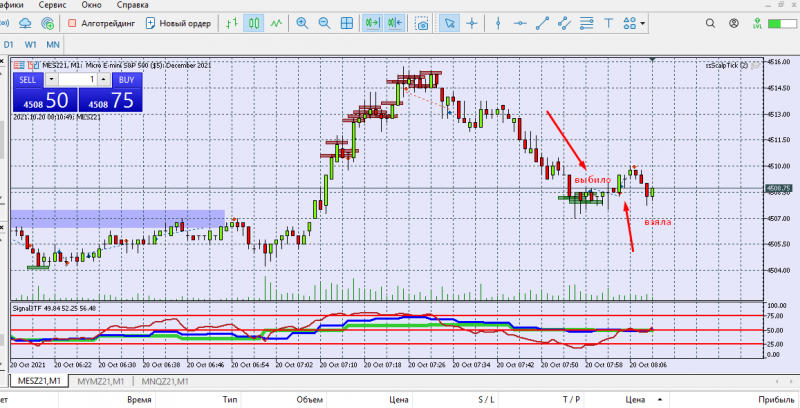The width and height of the screenshot is (800, 408).
Task: Open the Справка menu
Action: point(132,5)
